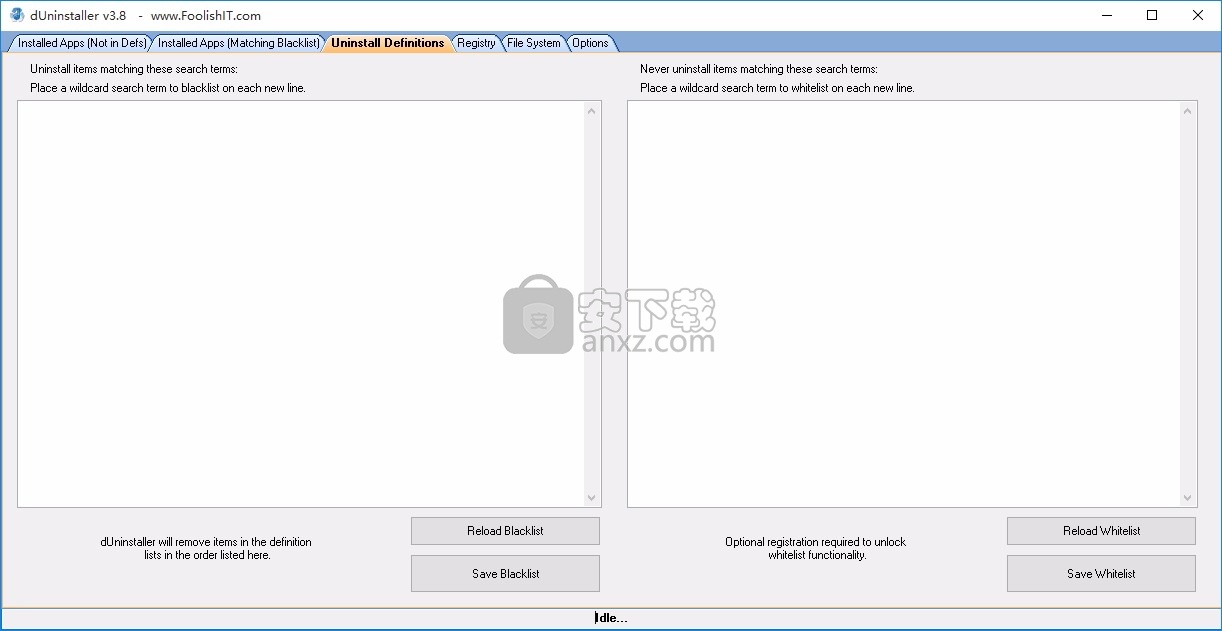This screenshot has width=1222, height=631.
Task: Click the dUninstaller app icon in title bar
Action: coord(17,15)
